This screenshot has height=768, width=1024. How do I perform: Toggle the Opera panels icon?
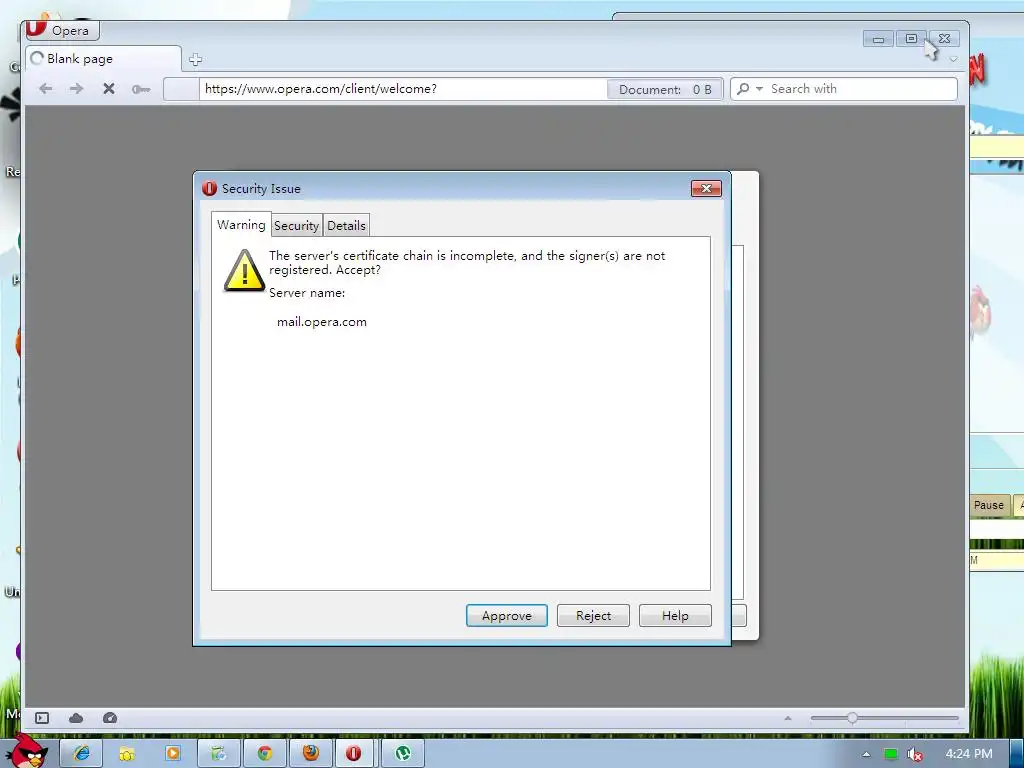coord(42,718)
